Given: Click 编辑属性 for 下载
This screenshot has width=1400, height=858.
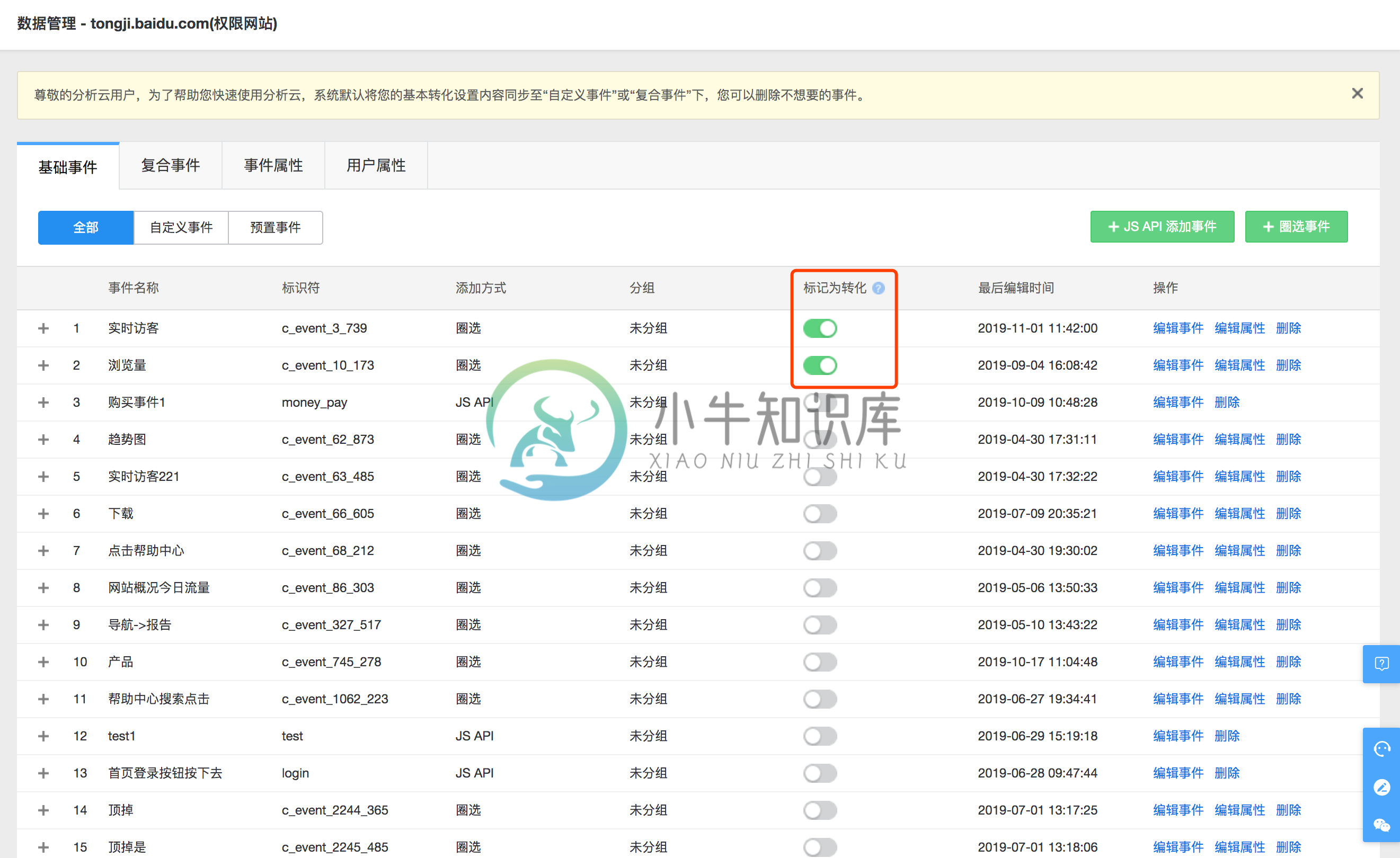Looking at the screenshot, I should (x=1239, y=514).
